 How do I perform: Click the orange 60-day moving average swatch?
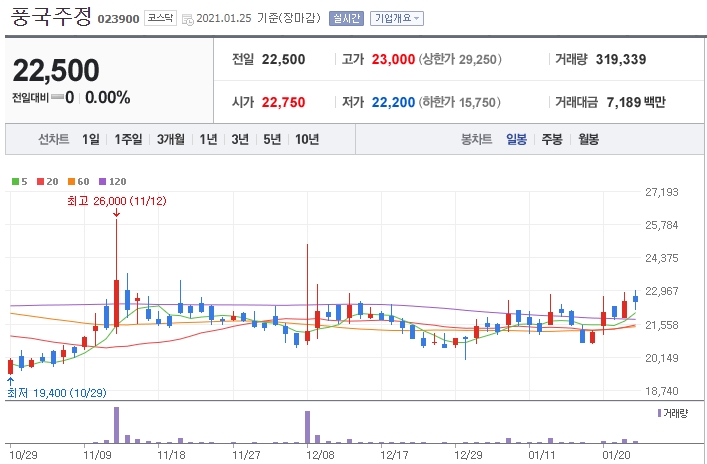71,182
